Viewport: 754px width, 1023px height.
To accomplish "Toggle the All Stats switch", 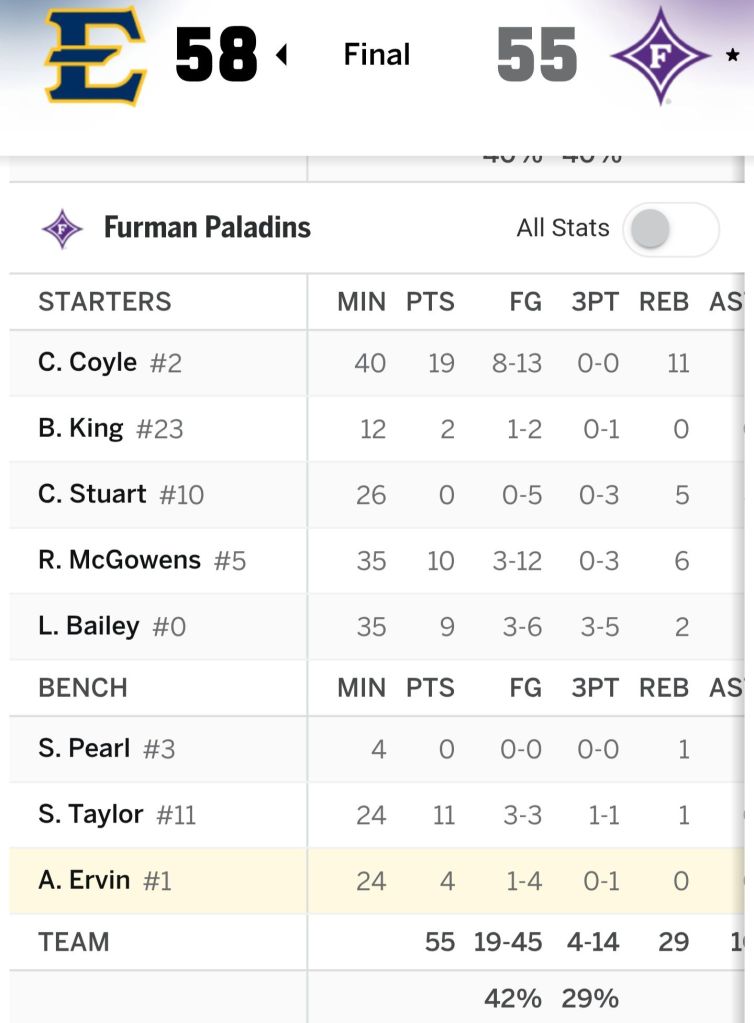I will point(670,229).
